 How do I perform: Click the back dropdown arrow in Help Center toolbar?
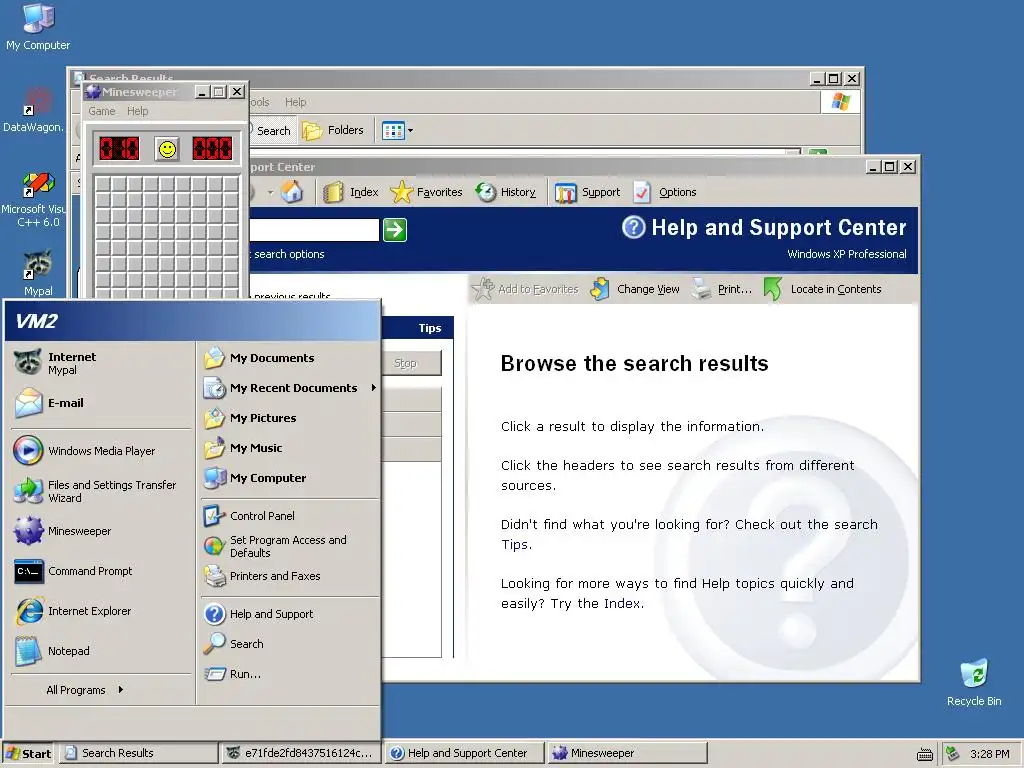coord(270,193)
